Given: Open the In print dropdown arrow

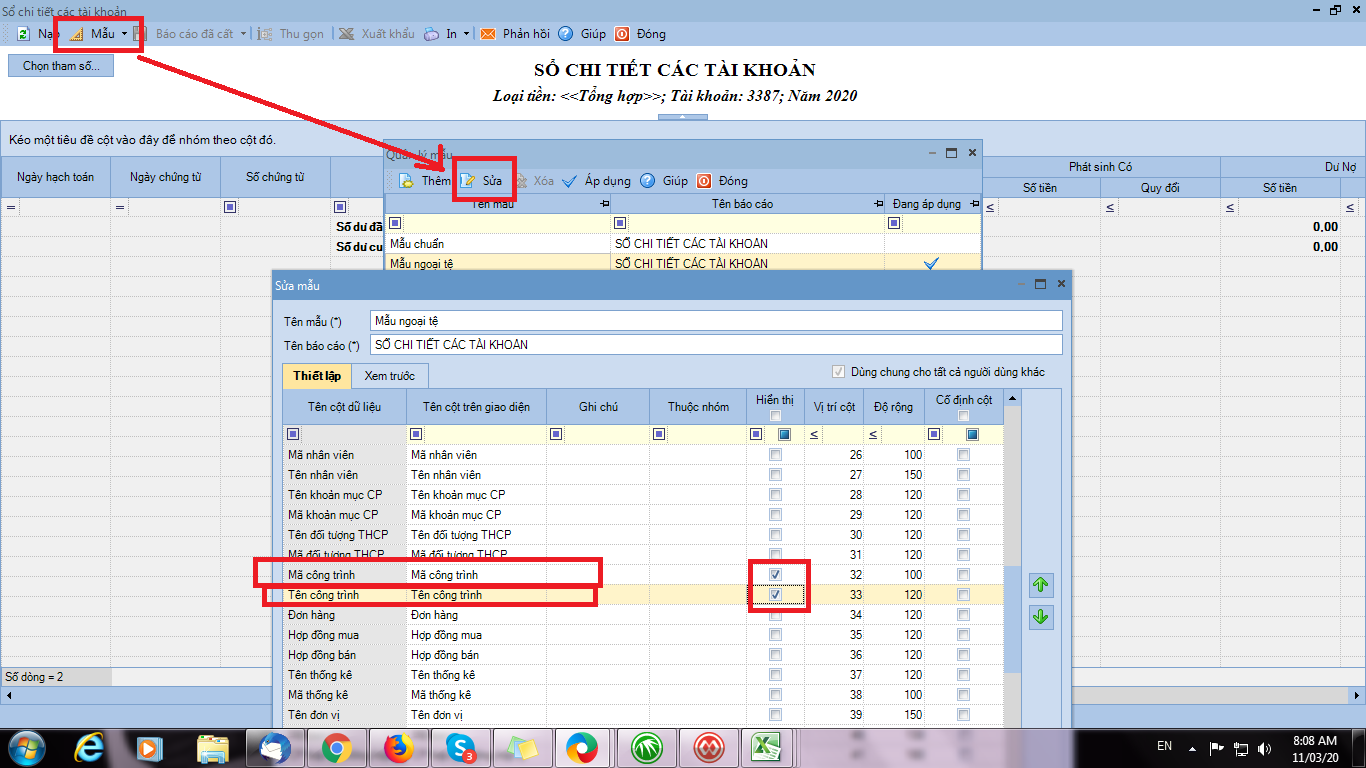Looking at the screenshot, I should [466, 34].
